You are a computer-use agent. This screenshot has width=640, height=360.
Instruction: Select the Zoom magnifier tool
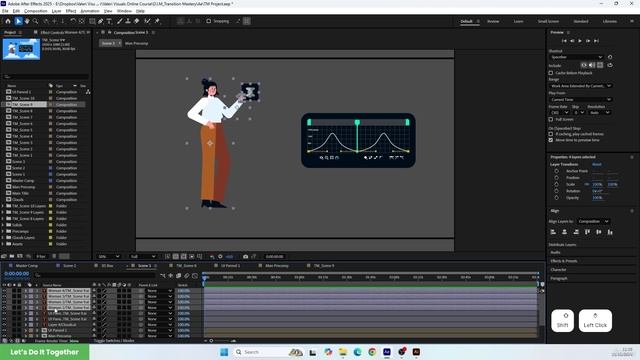36,21
